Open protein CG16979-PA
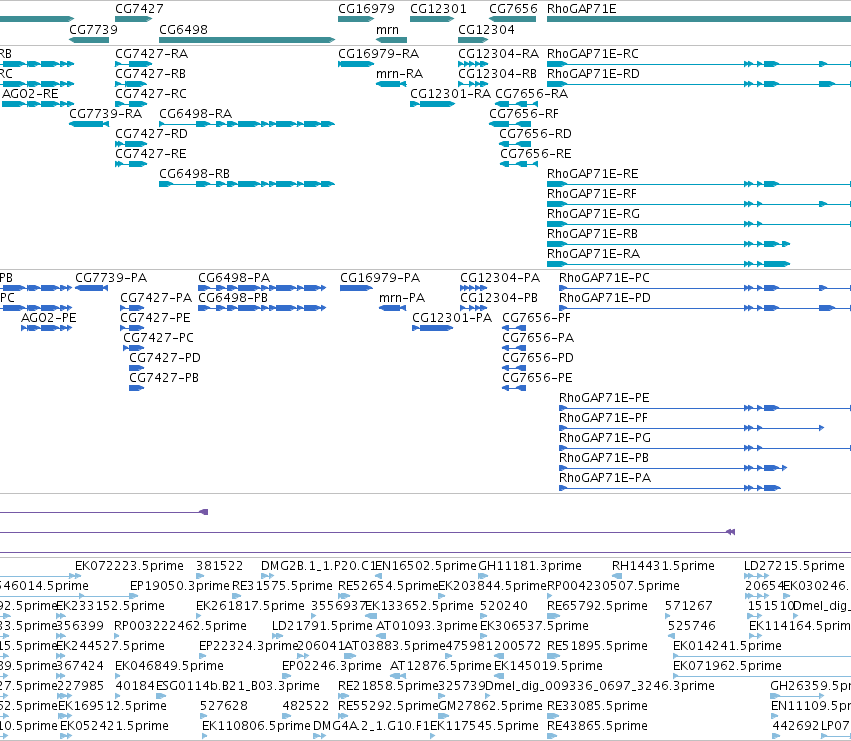 point(380,278)
